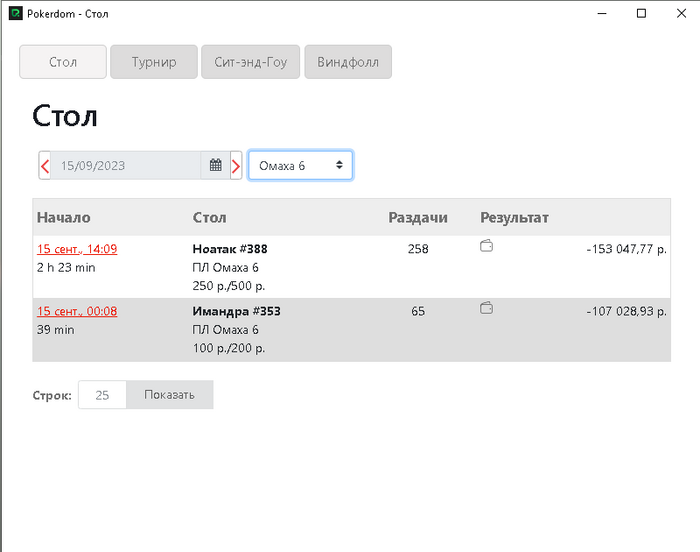Click stakes text 250 р./500 р.
The width and height of the screenshot is (700, 552).
click(229, 286)
